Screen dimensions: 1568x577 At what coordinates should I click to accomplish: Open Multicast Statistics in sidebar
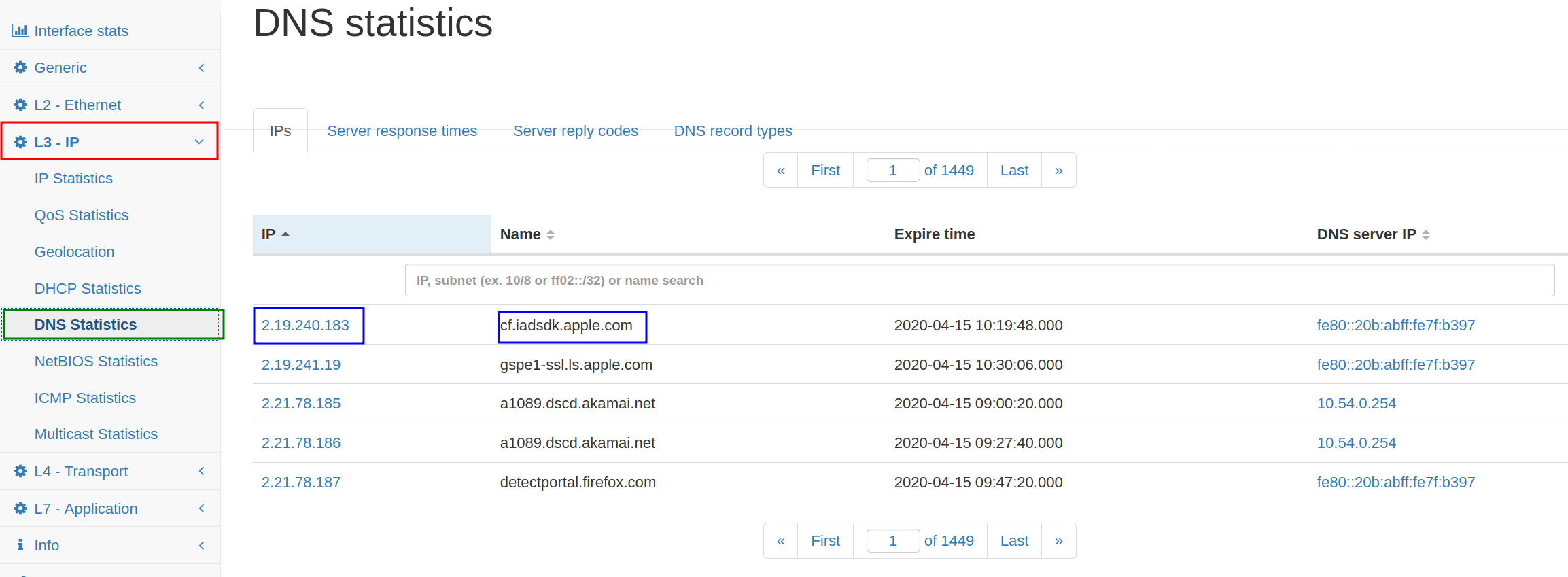(x=96, y=434)
